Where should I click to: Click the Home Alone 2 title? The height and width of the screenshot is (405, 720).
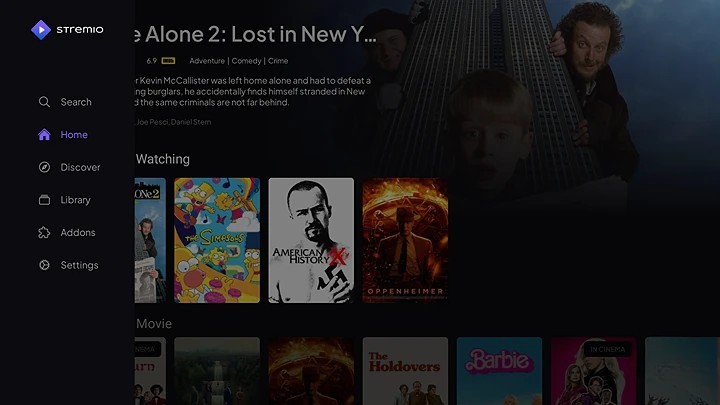pyautogui.click(x=256, y=34)
